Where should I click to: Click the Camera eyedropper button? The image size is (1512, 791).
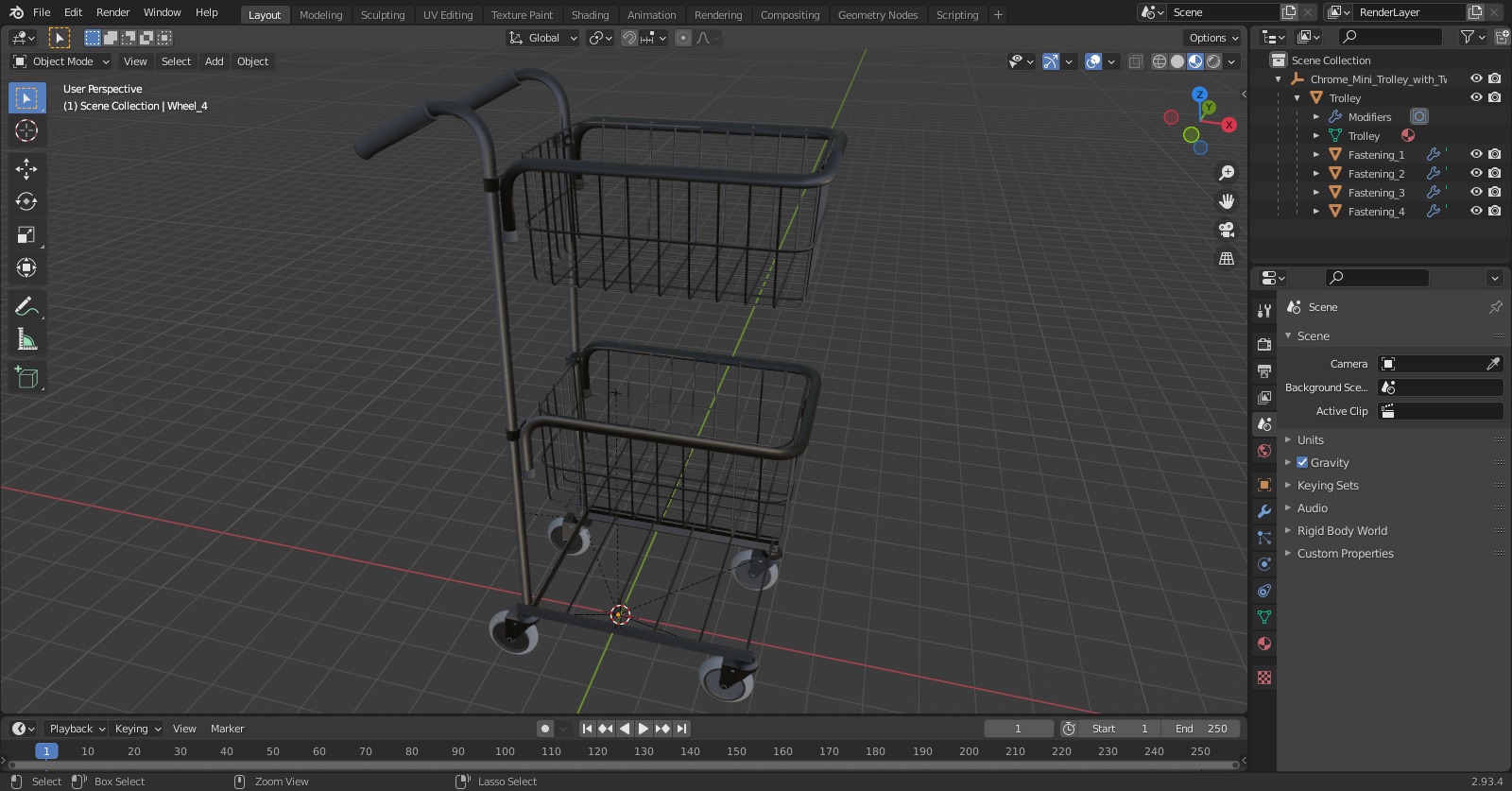coord(1493,364)
